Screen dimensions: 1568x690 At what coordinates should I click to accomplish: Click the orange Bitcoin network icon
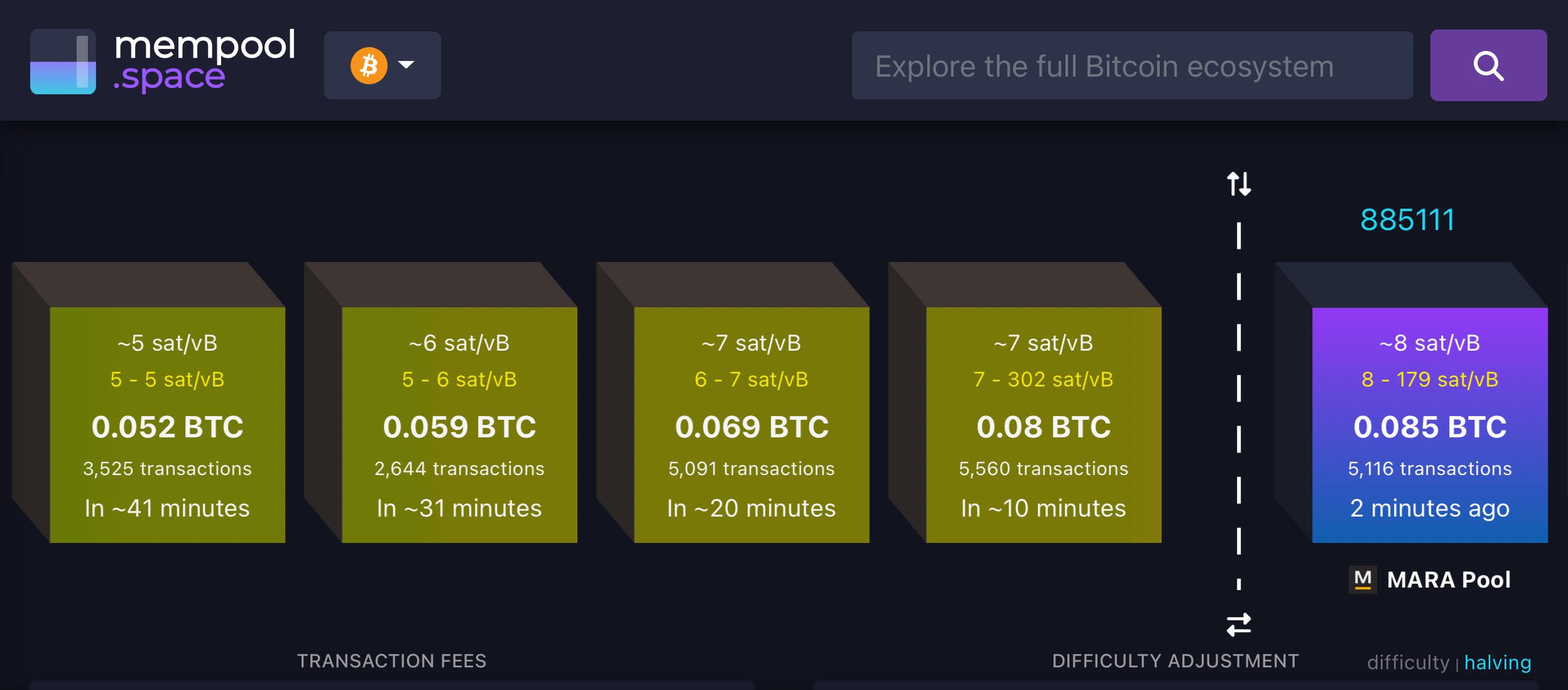369,65
